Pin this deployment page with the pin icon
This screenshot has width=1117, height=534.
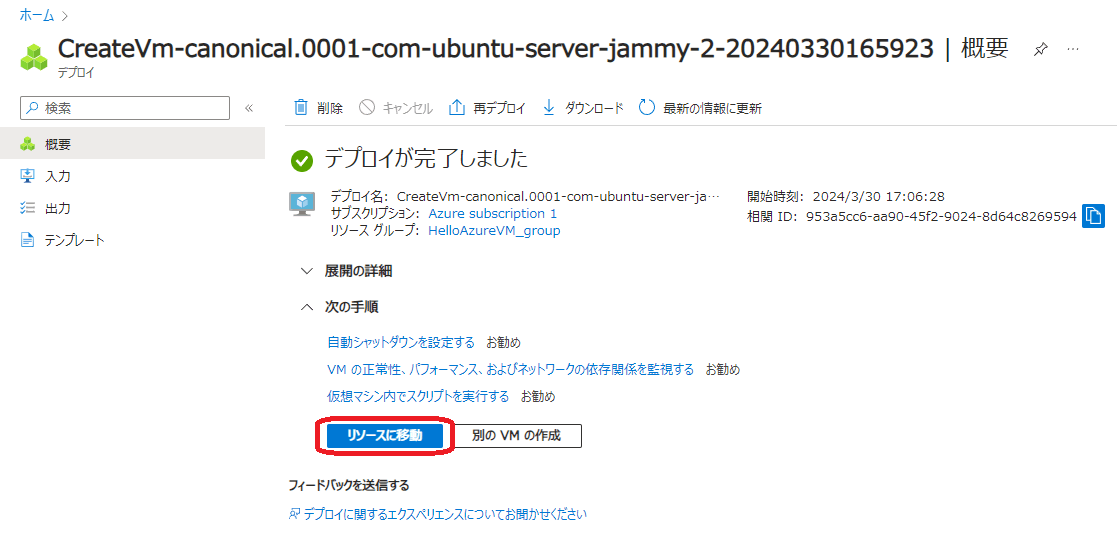[x=1040, y=49]
